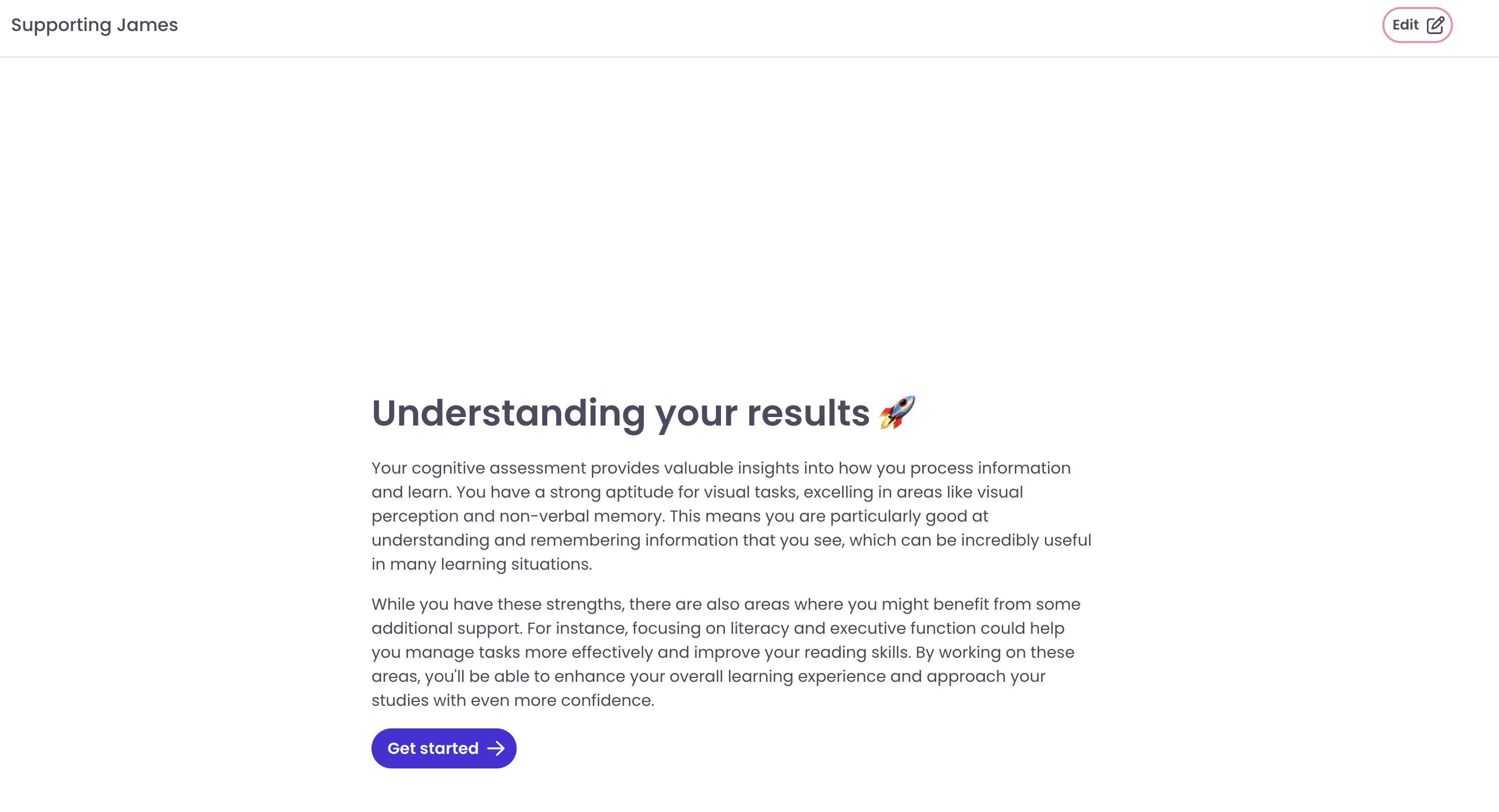Image resolution: width=1499 pixels, height=812 pixels.
Task: Click the text studies with even more confidence
Action: click(513, 700)
